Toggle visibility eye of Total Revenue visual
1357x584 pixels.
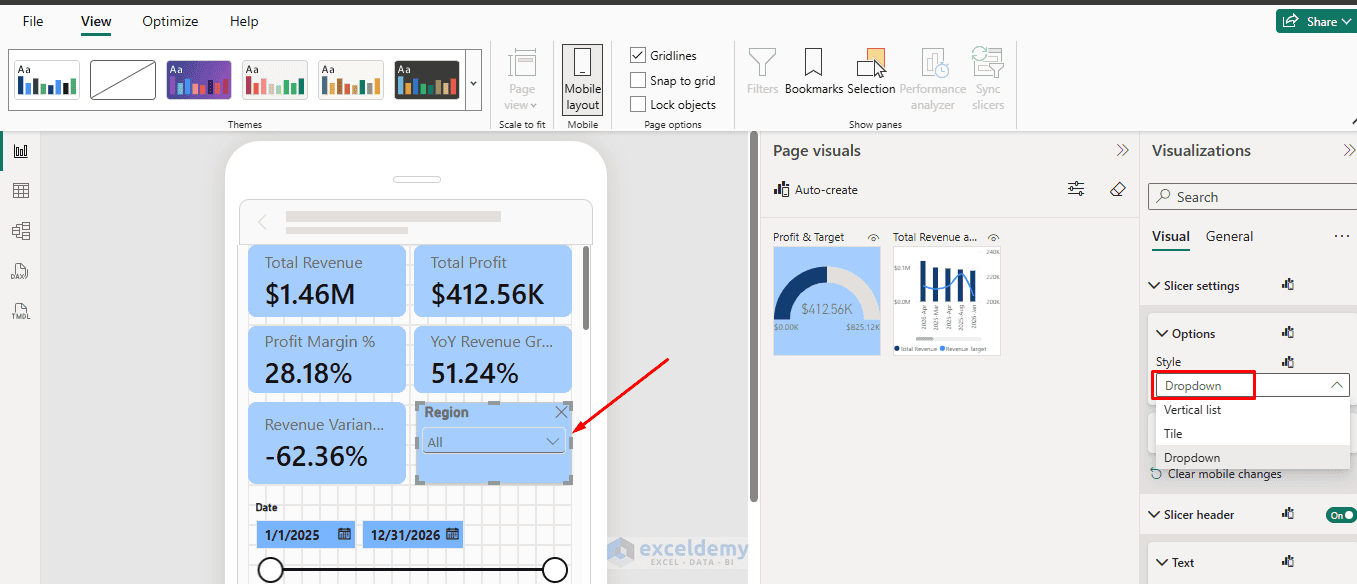click(993, 238)
